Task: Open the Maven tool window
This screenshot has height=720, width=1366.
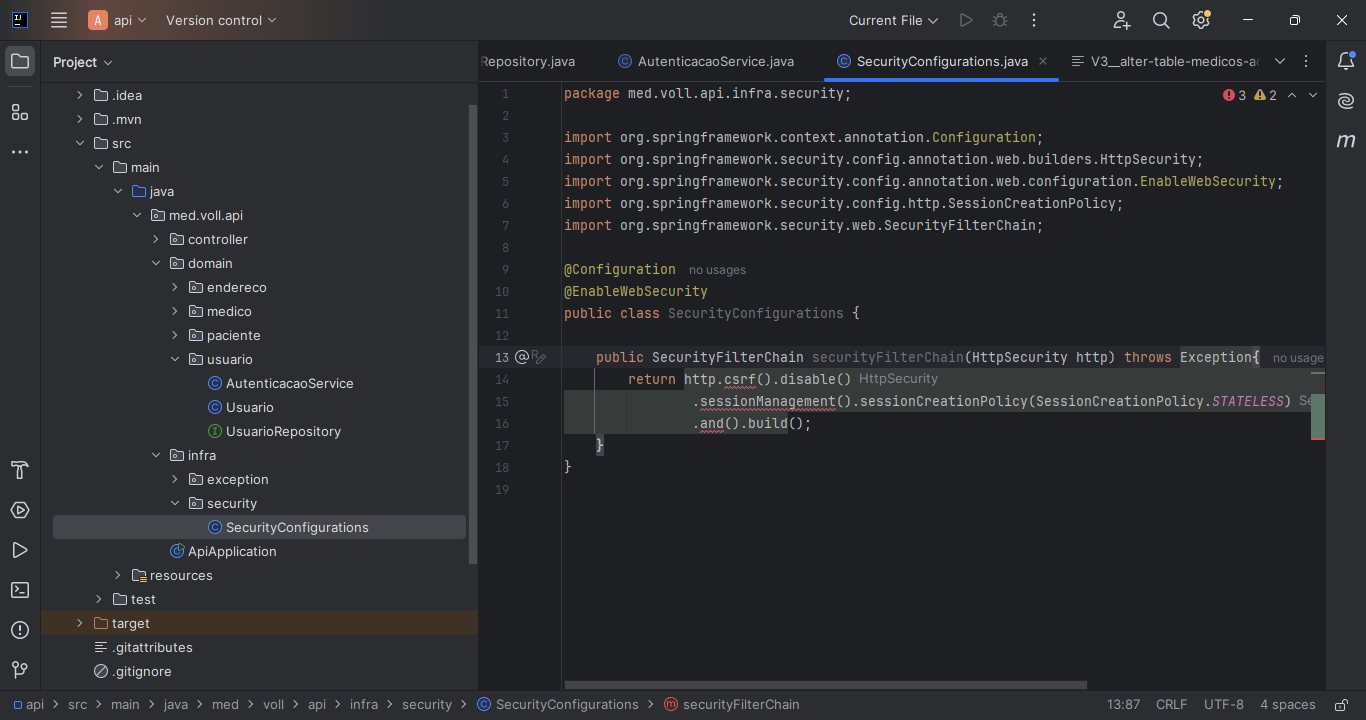Action: [1346, 141]
